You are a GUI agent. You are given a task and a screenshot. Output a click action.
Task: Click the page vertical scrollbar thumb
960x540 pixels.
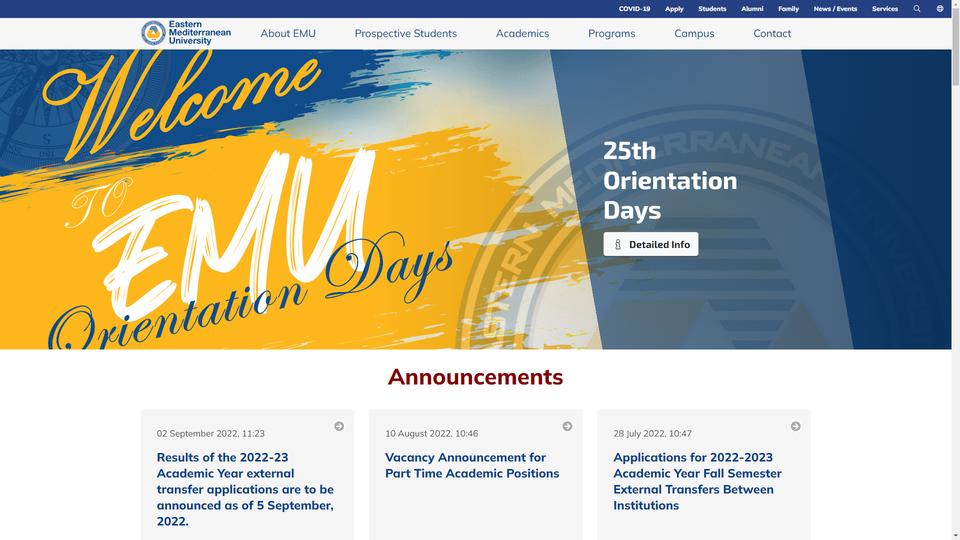pos(956,47)
